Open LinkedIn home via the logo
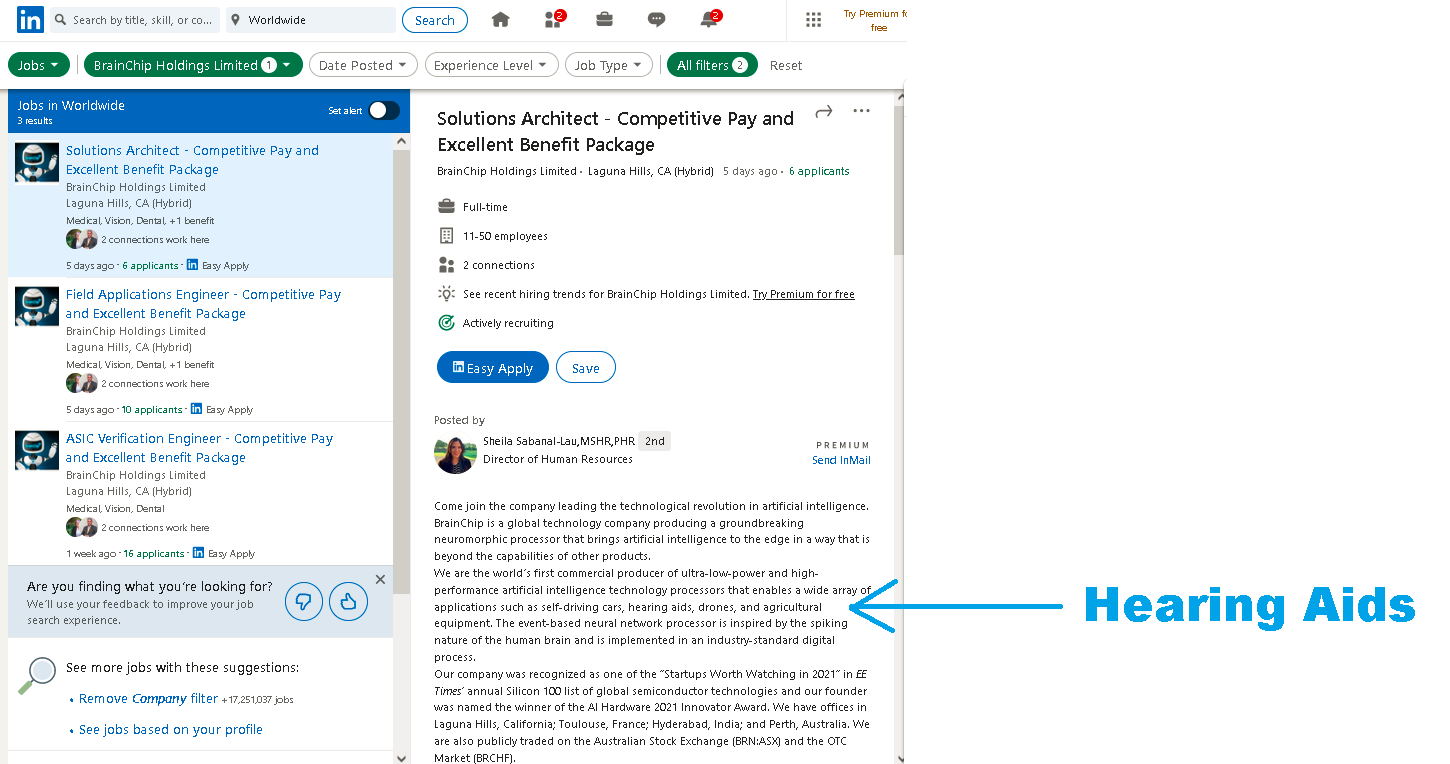1450x764 pixels. coord(30,20)
